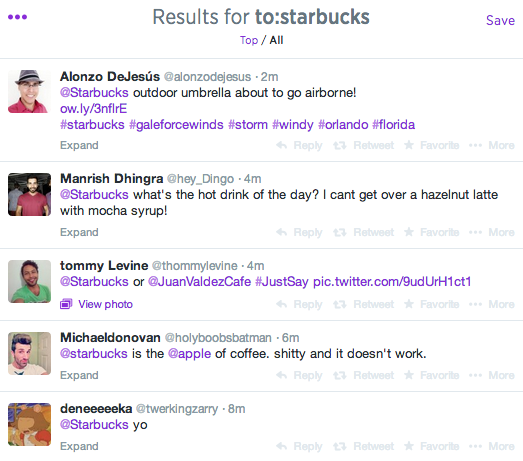Favorite Manrish Dhingra's hot drink tweet
523x461 pixels.
(x=431, y=233)
